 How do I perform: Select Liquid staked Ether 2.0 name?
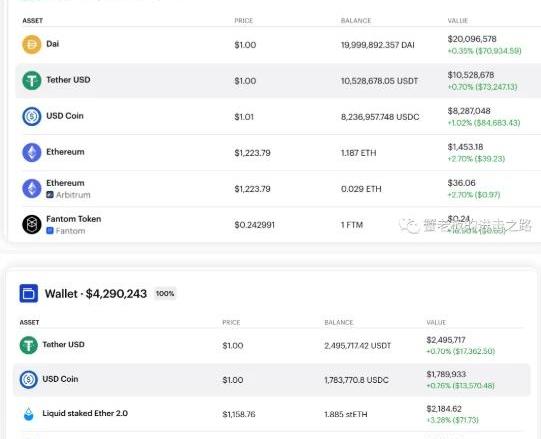pos(85,413)
